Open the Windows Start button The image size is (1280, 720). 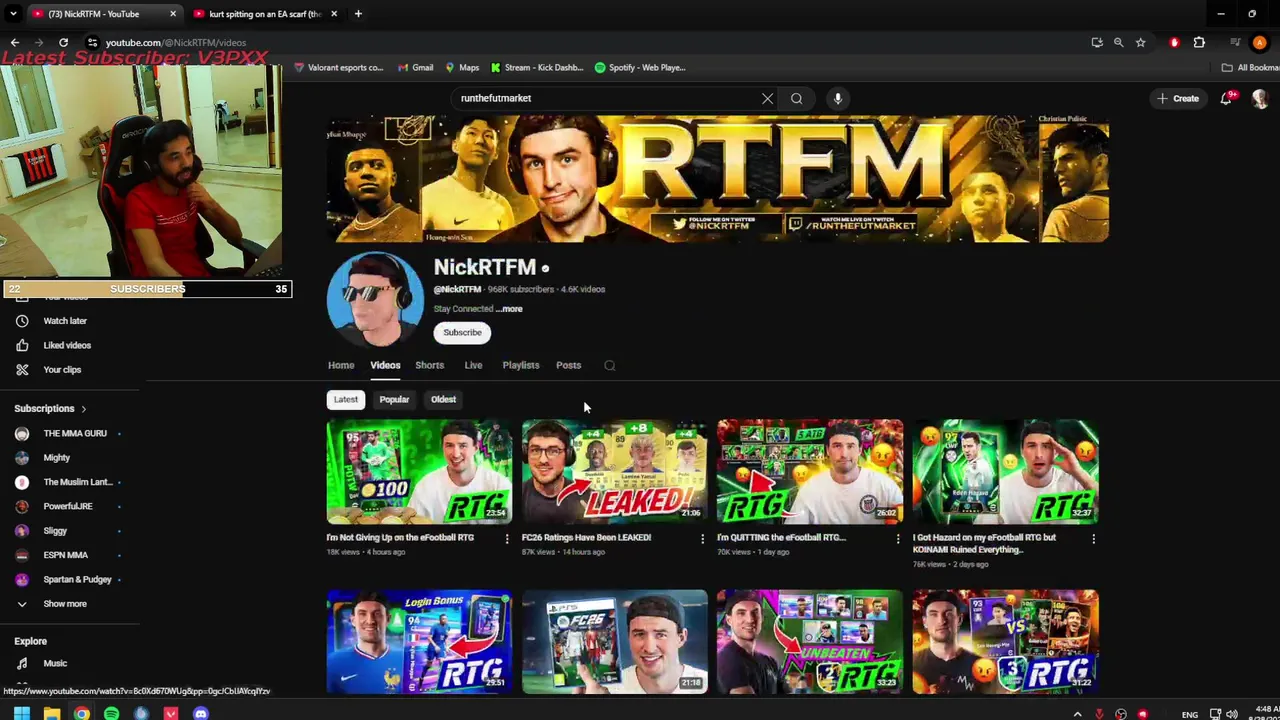click(21, 713)
